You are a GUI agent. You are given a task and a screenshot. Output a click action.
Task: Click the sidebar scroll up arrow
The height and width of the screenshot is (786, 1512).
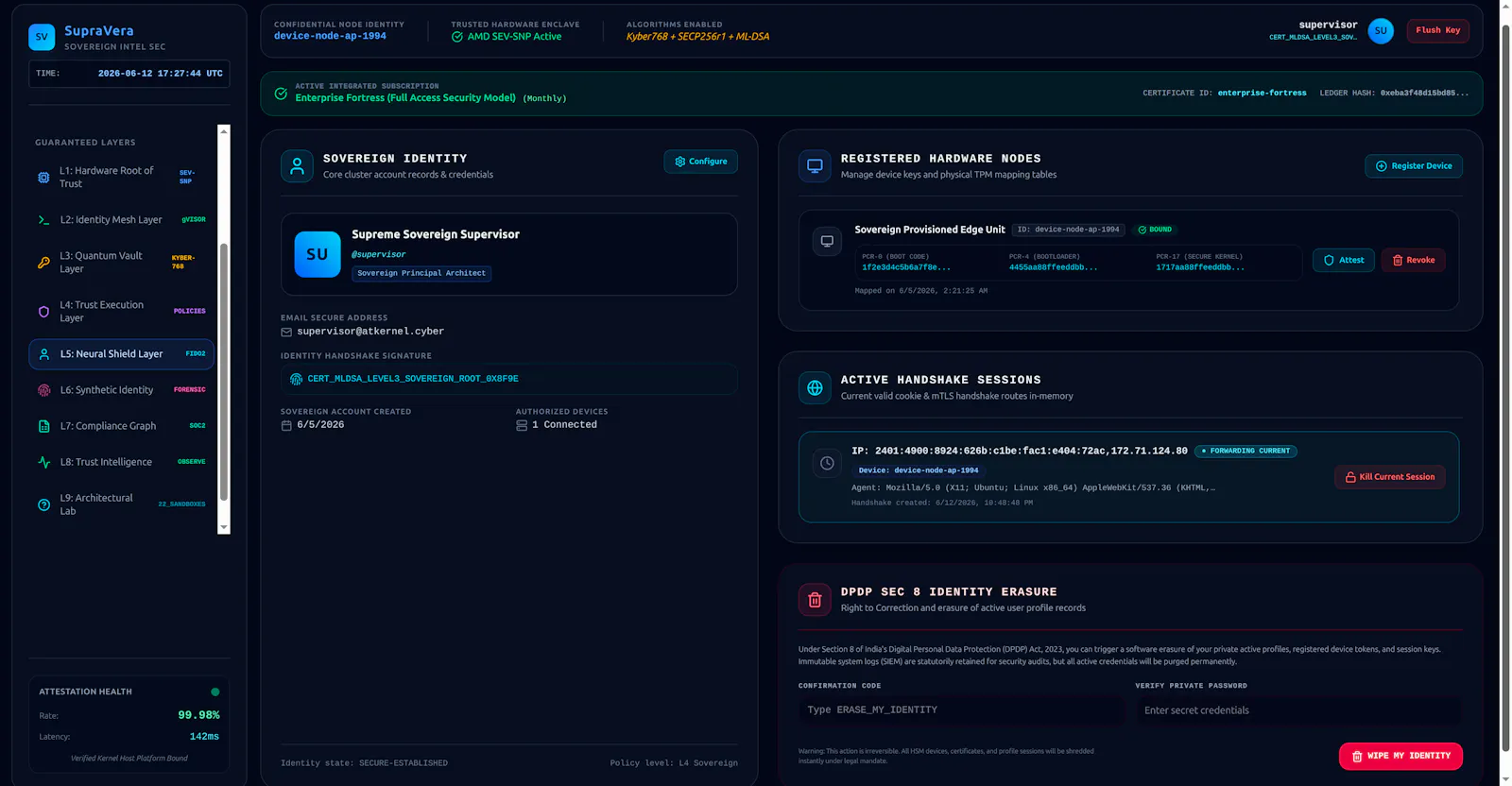click(224, 131)
